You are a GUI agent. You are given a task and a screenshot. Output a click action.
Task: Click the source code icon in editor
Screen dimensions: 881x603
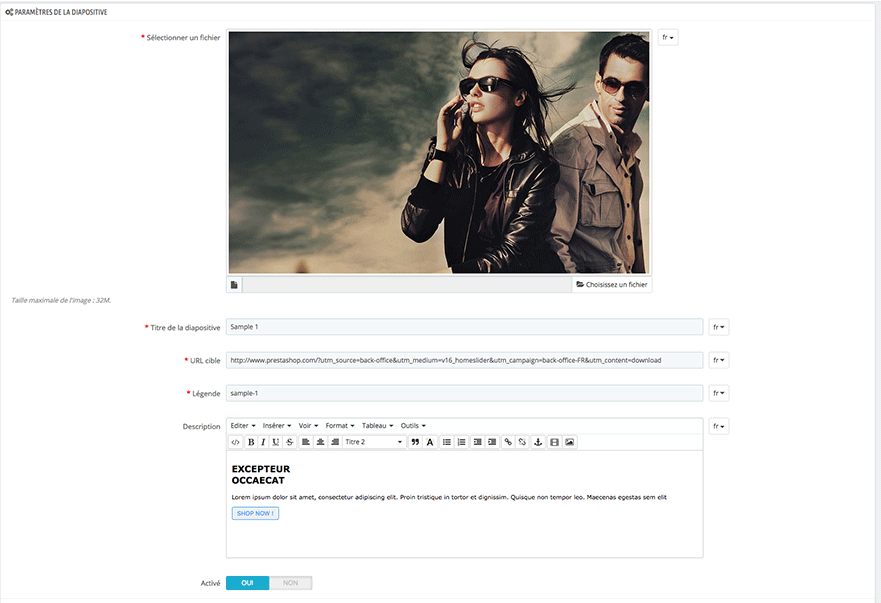coord(236,442)
